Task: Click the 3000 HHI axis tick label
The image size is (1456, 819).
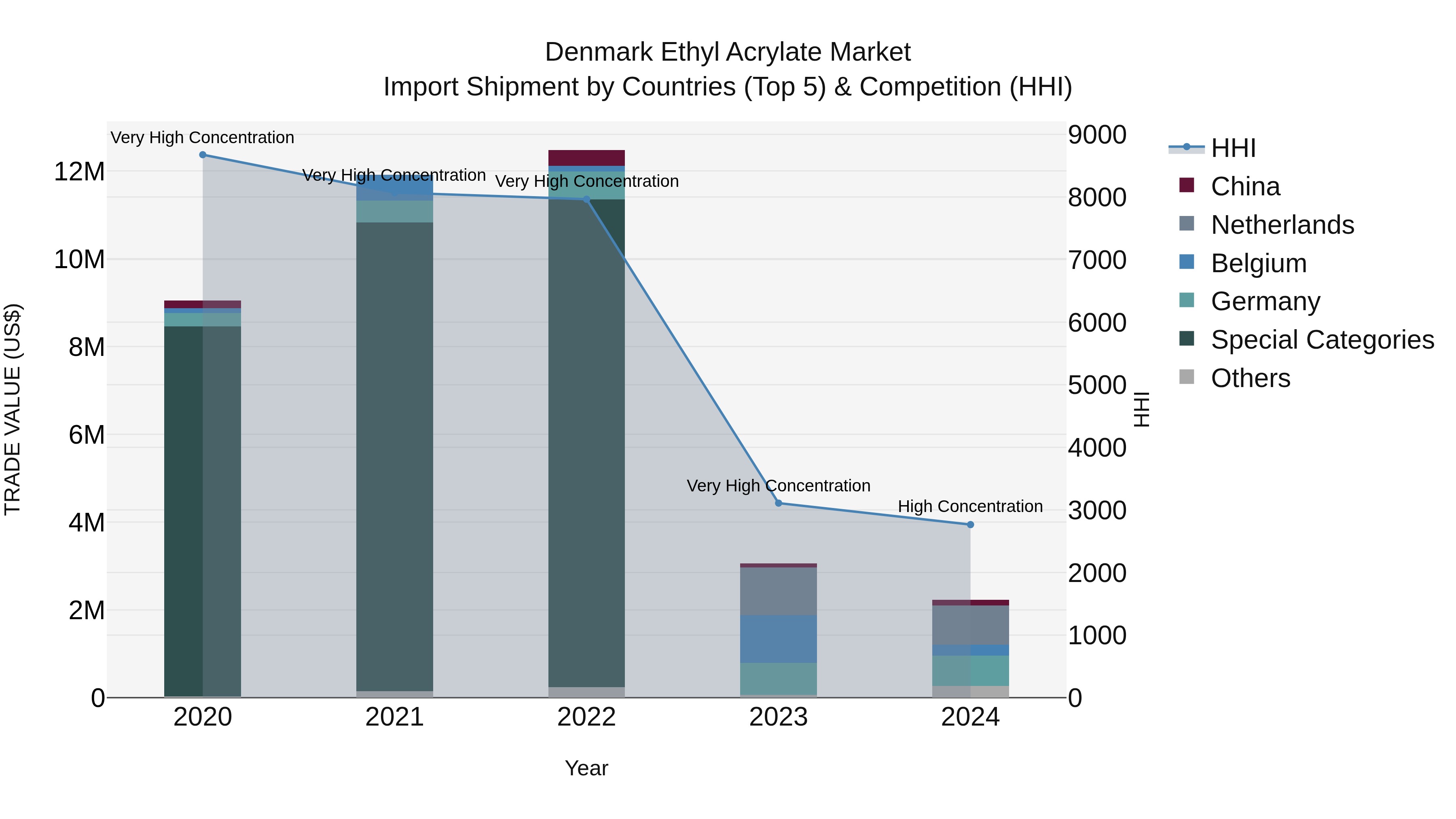Action: click(x=1097, y=510)
